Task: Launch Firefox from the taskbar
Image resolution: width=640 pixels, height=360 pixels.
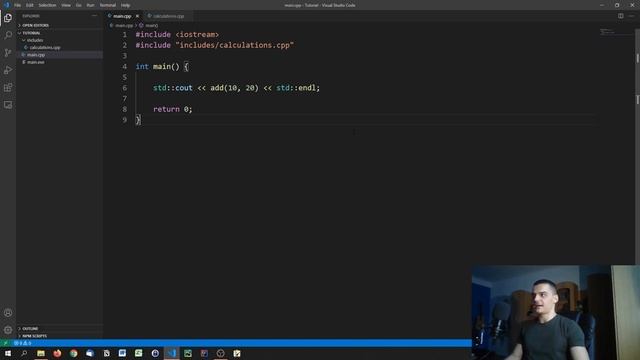Action: point(57,353)
